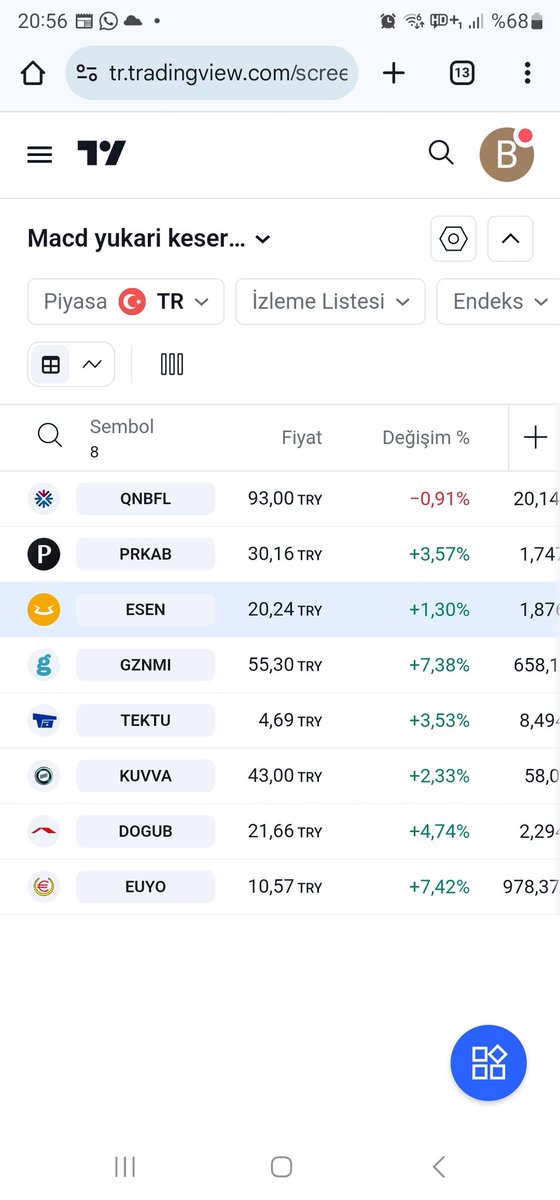Viewport: 560px width, 1200px height.
Task: Tap the TEKTU company logo
Action: [x=44, y=720]
